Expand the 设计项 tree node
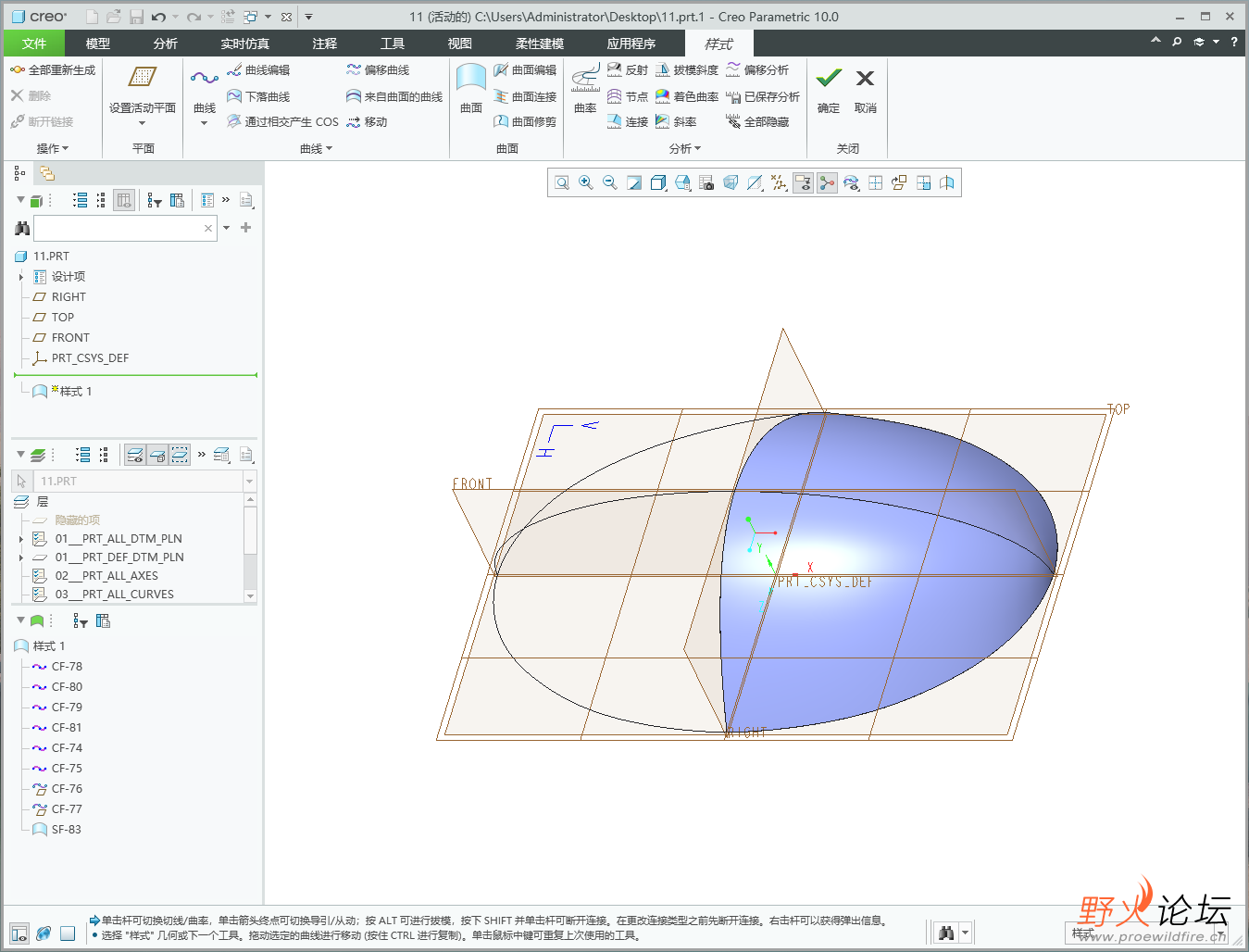1249x952 pixels. point(21,277)
